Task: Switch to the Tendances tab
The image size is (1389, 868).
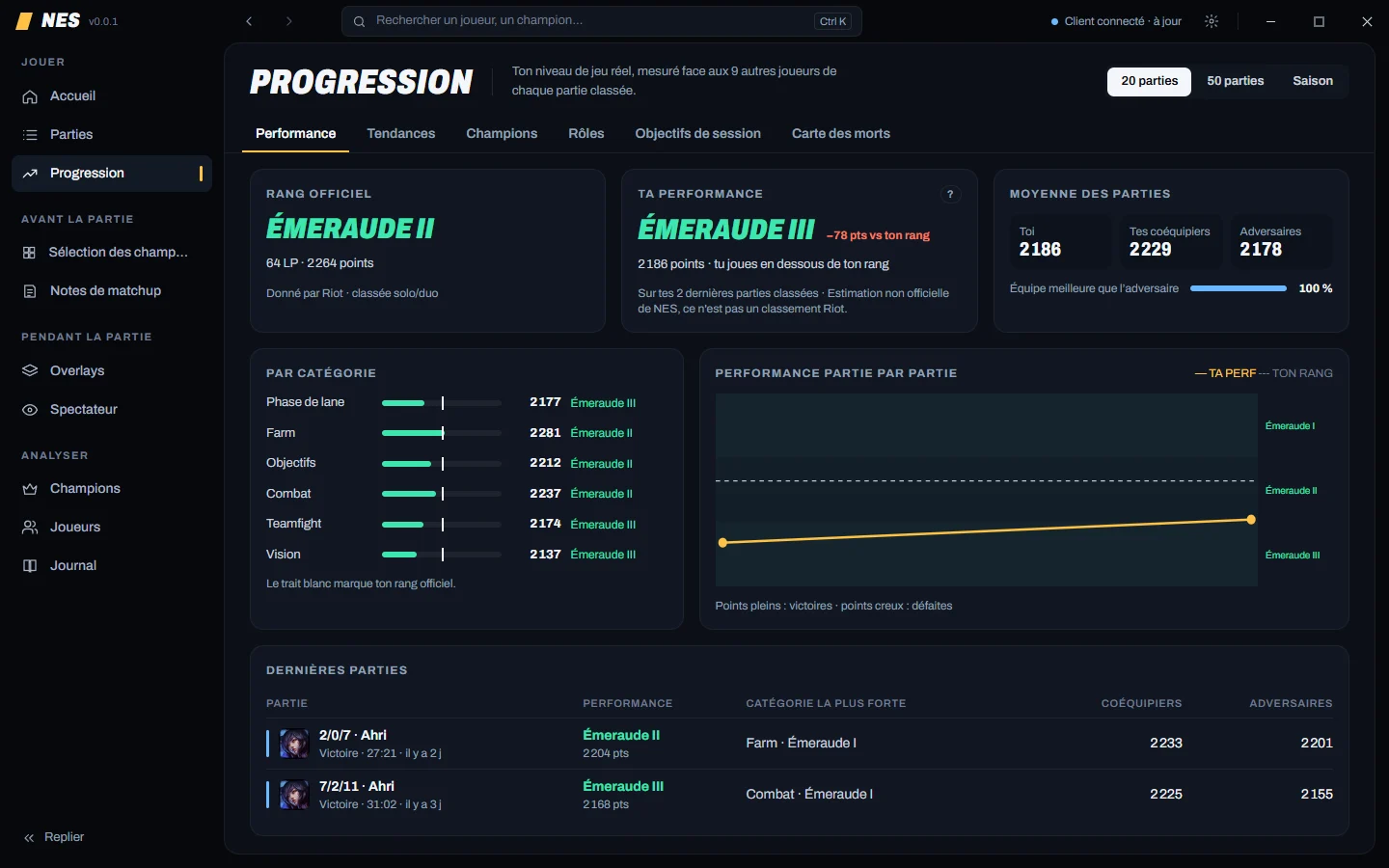Action: [x=400, y=134]
